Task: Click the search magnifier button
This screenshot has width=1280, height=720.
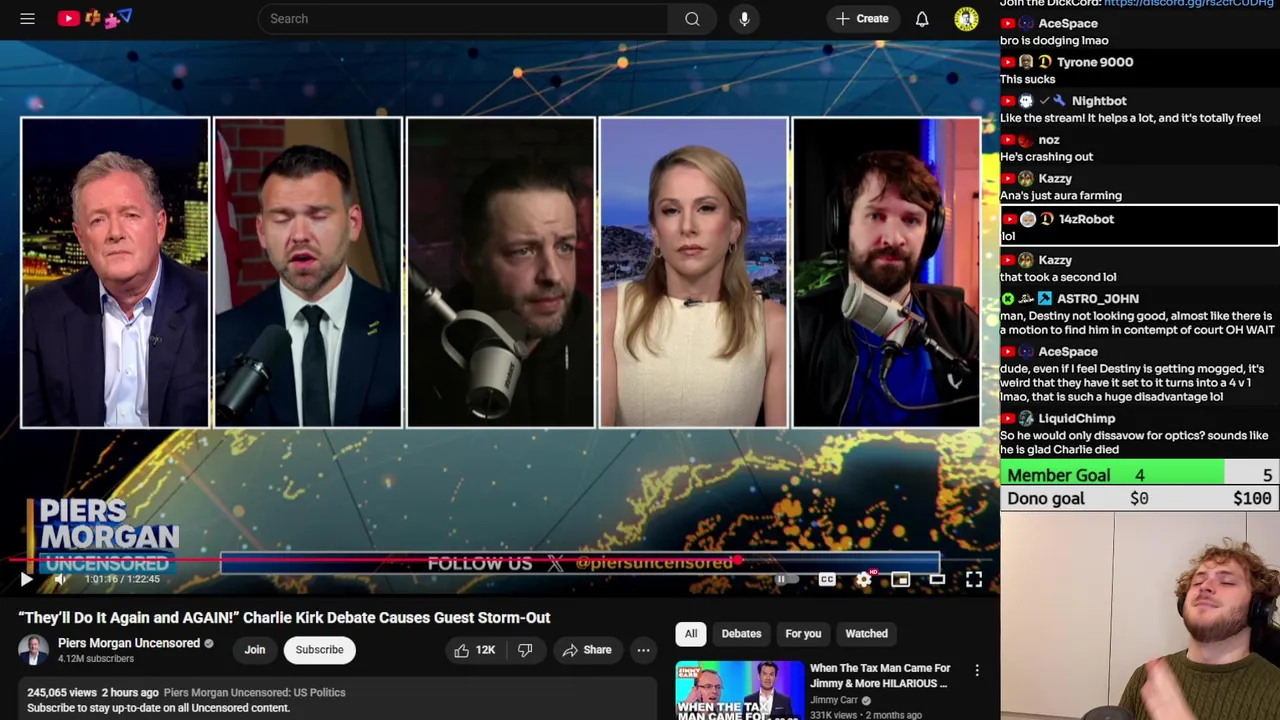Action: (x=692, y=18)
